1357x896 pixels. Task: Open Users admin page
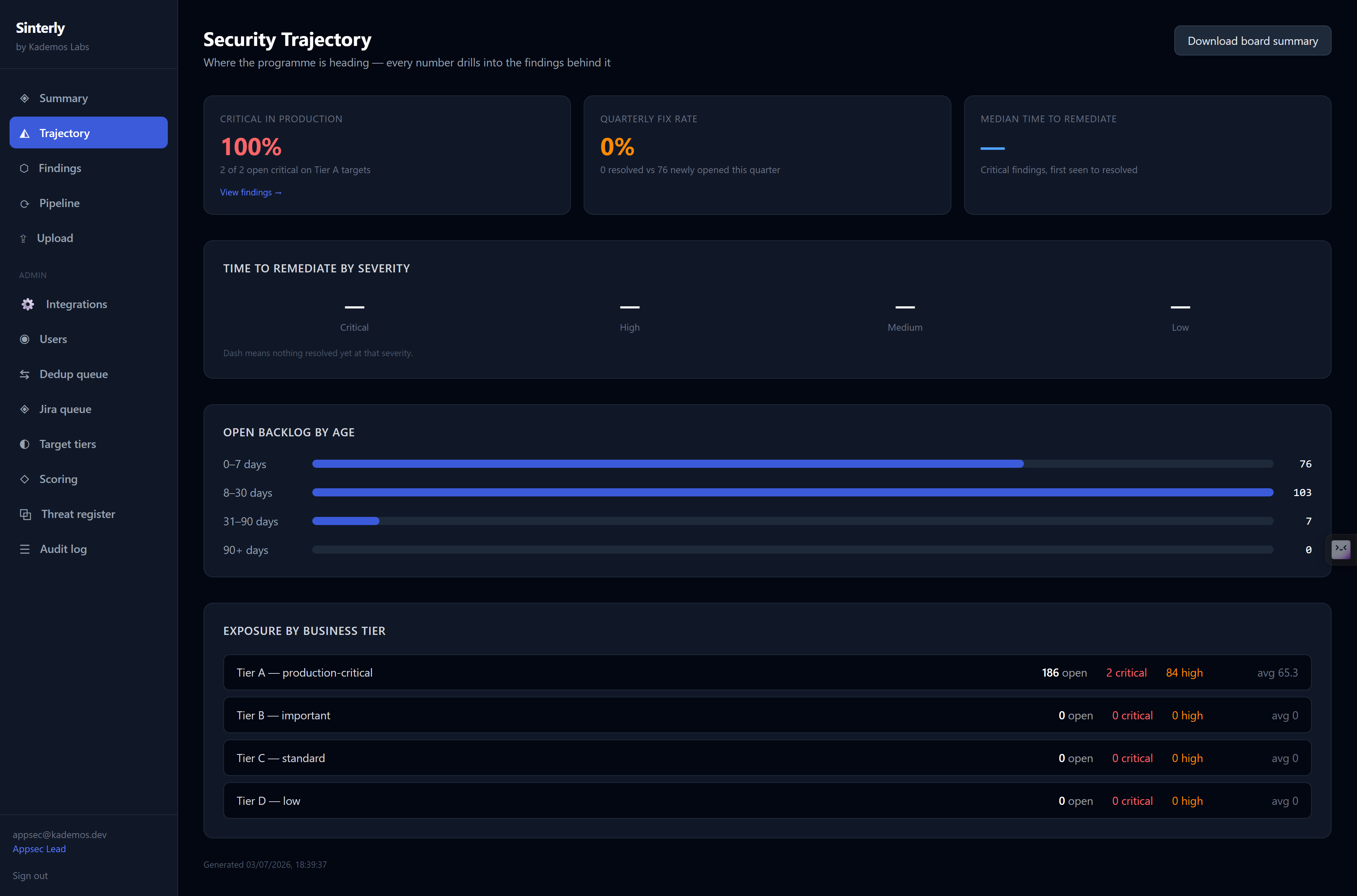[x=89, y=340]
